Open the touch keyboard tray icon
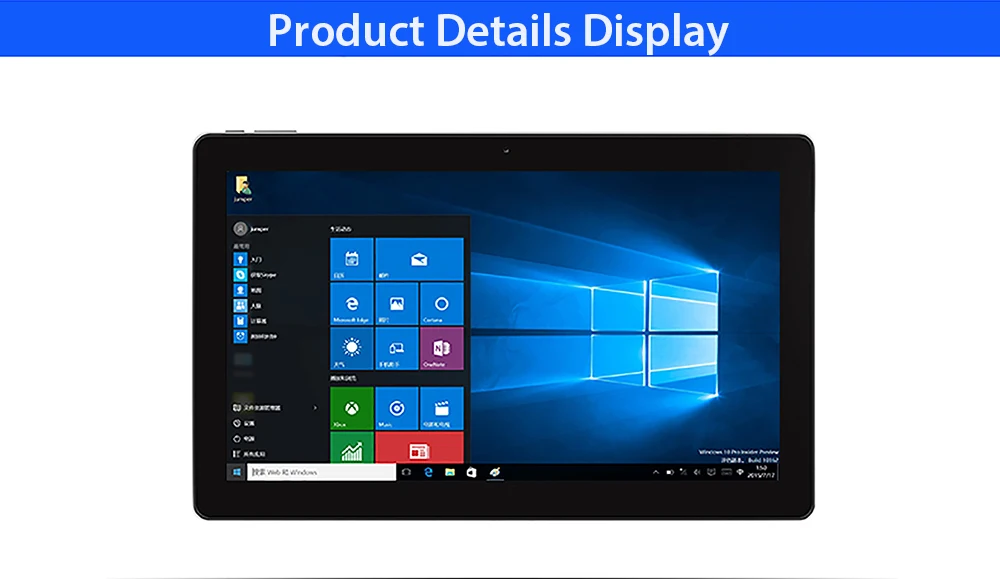 tap(726, 472)
